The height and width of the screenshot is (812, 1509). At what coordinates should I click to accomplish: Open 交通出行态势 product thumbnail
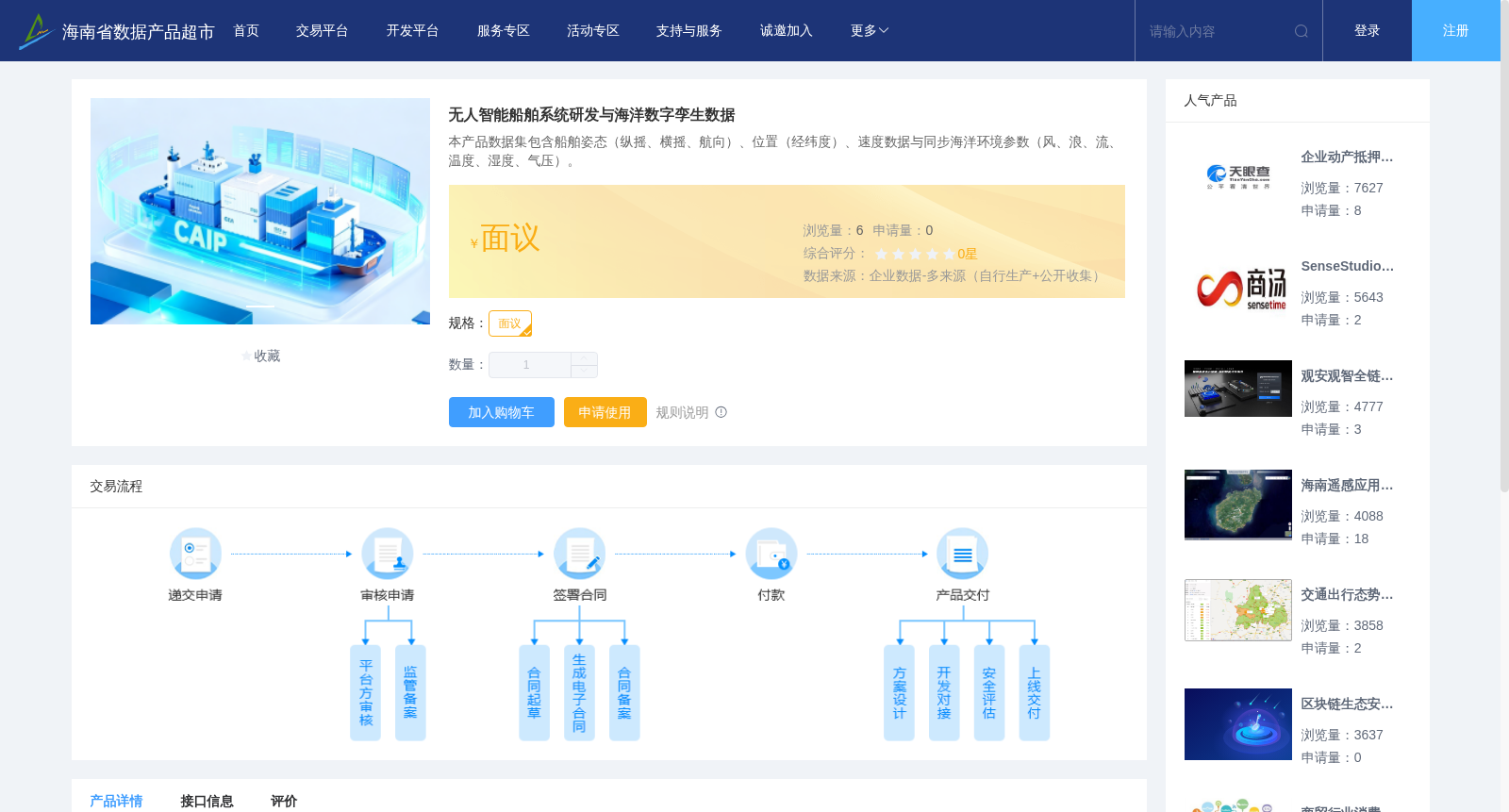tap(1238, 610)
